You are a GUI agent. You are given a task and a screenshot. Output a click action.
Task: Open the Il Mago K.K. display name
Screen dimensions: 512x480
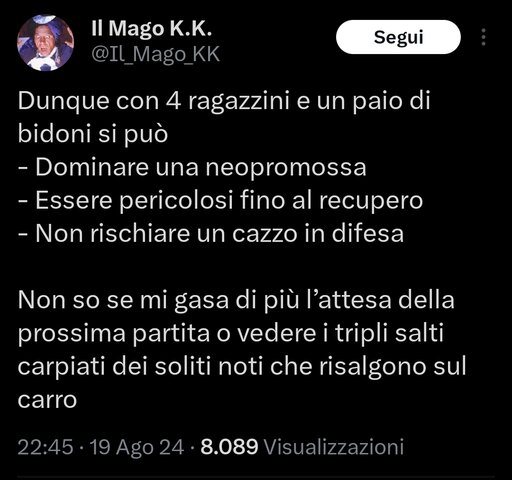click(152, 28)
